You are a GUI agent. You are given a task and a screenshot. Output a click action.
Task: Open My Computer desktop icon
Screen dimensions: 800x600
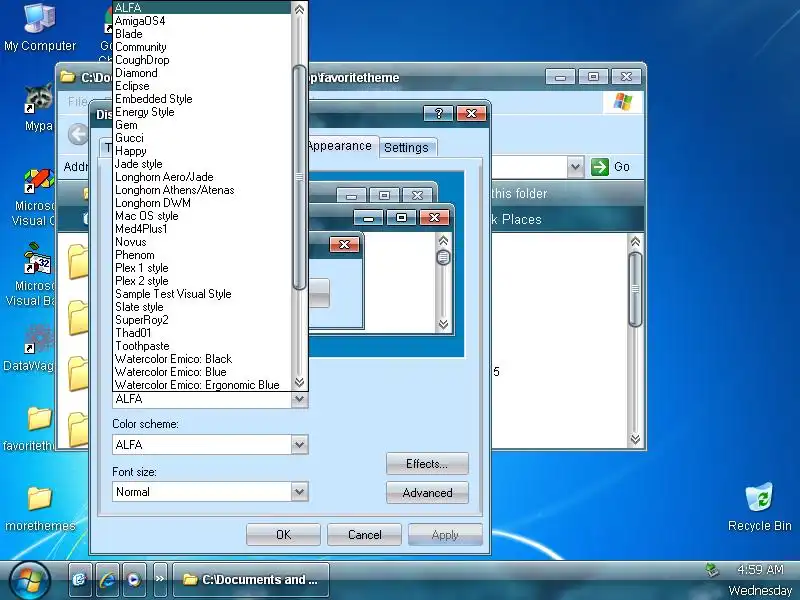39,28
